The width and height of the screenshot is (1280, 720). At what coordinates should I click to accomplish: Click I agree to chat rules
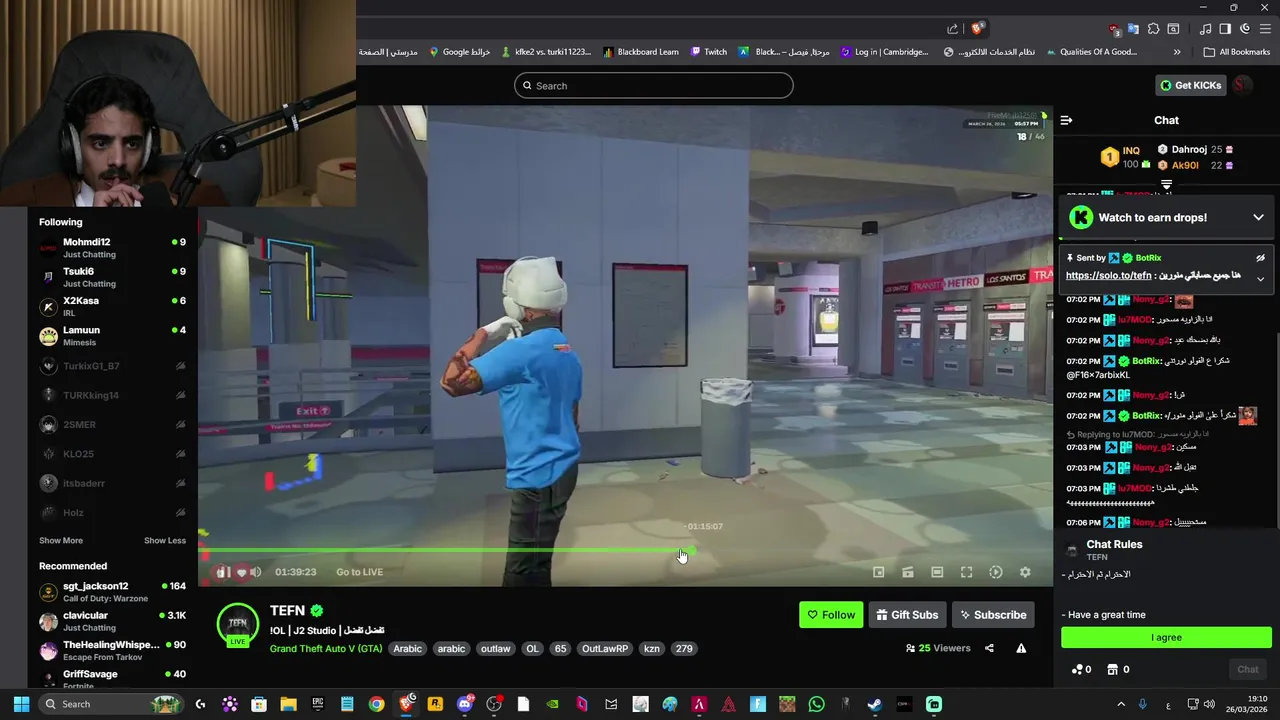(x=1166, y=637)
